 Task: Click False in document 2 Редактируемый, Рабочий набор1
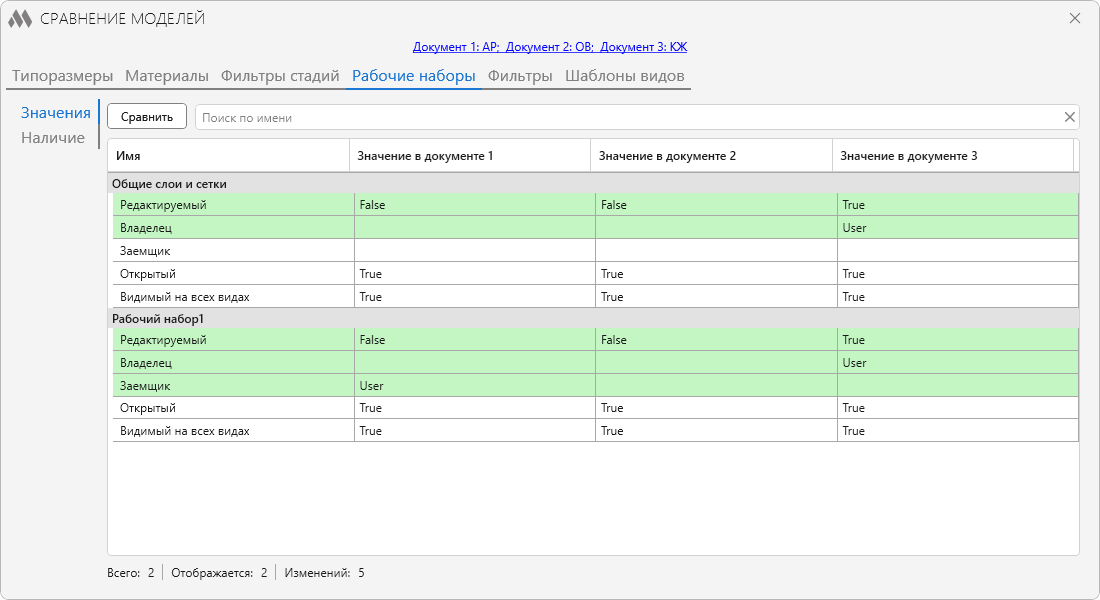[x=614, y=340]
